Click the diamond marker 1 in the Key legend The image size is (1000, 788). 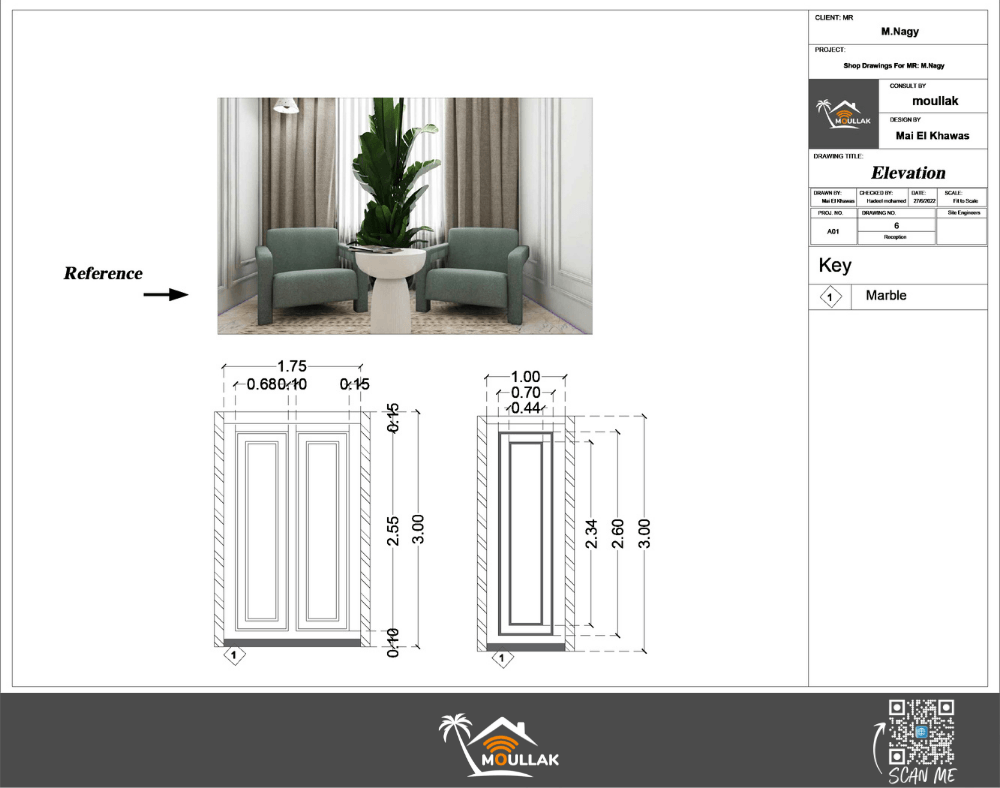tap(830, 297)
